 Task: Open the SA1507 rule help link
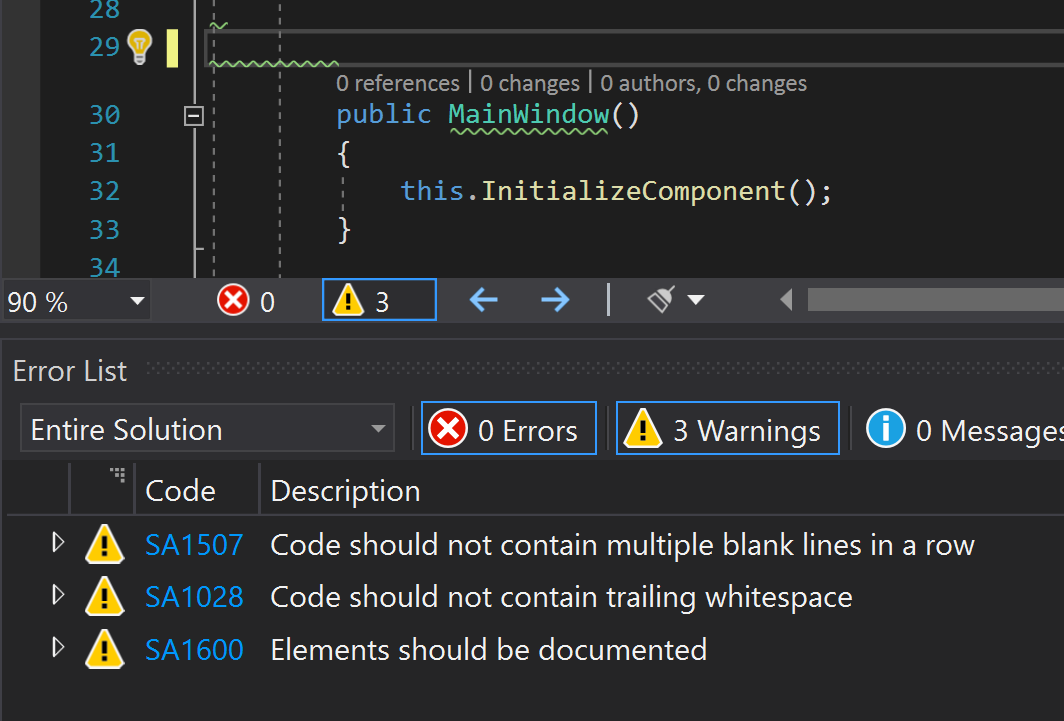(194, 545)
